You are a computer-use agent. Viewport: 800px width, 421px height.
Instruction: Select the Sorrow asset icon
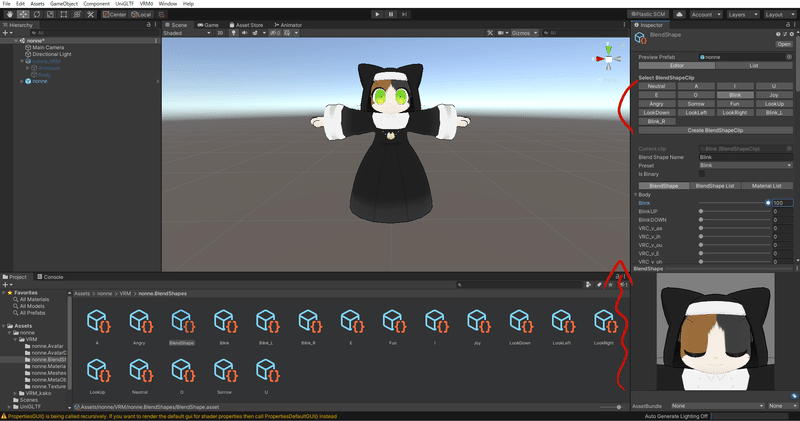pyautogui.click(x=224, y=370)
